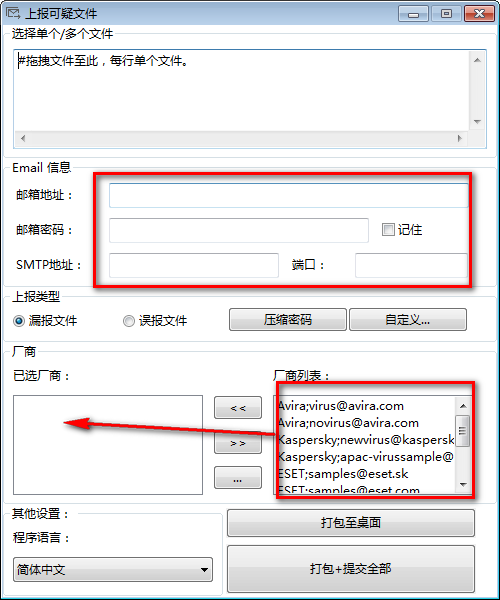Click the 打包至桌面 button
This screenshot has width=500, height=600.
351,523
